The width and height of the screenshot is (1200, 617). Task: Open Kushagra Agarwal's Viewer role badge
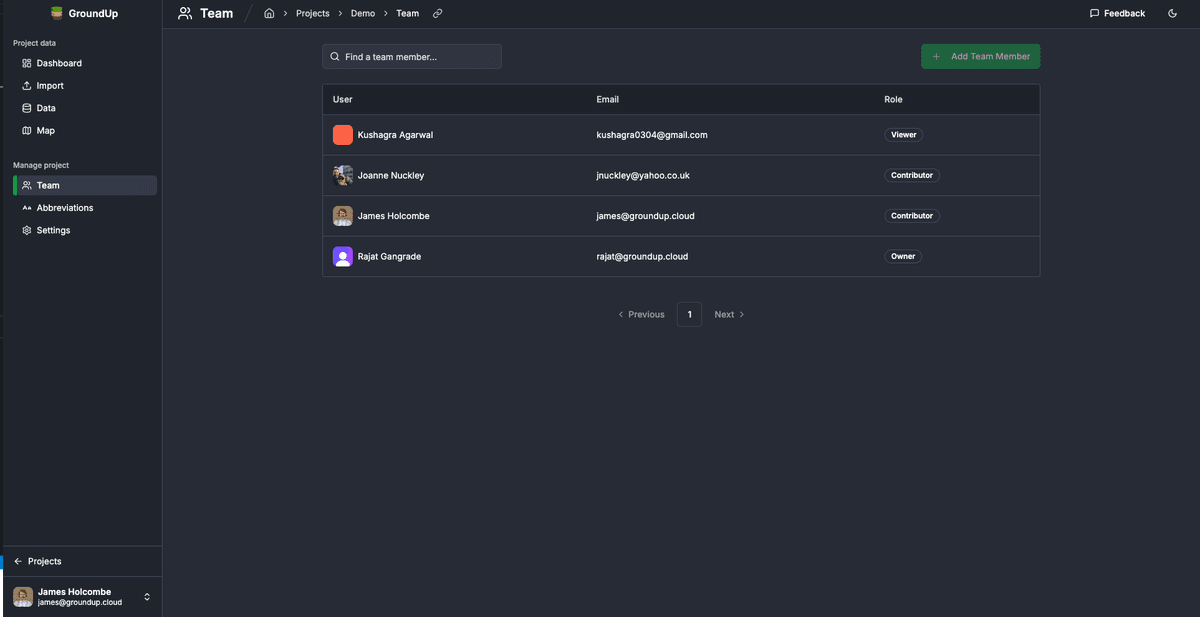[x=903, y=135]
